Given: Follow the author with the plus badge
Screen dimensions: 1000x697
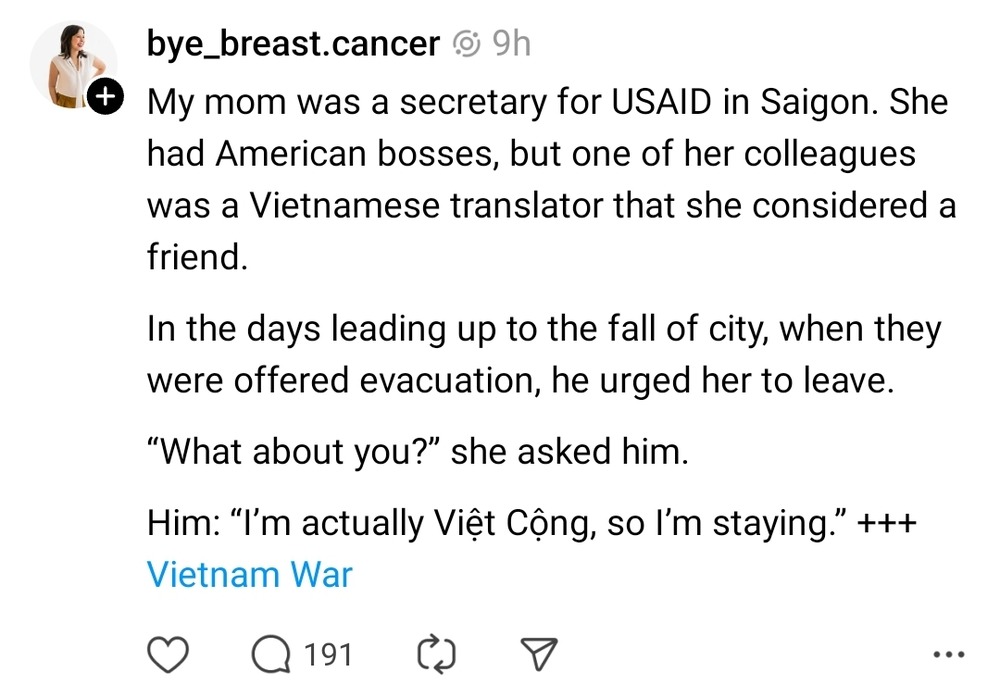Looking at the screenshot, I should (105, 97).
